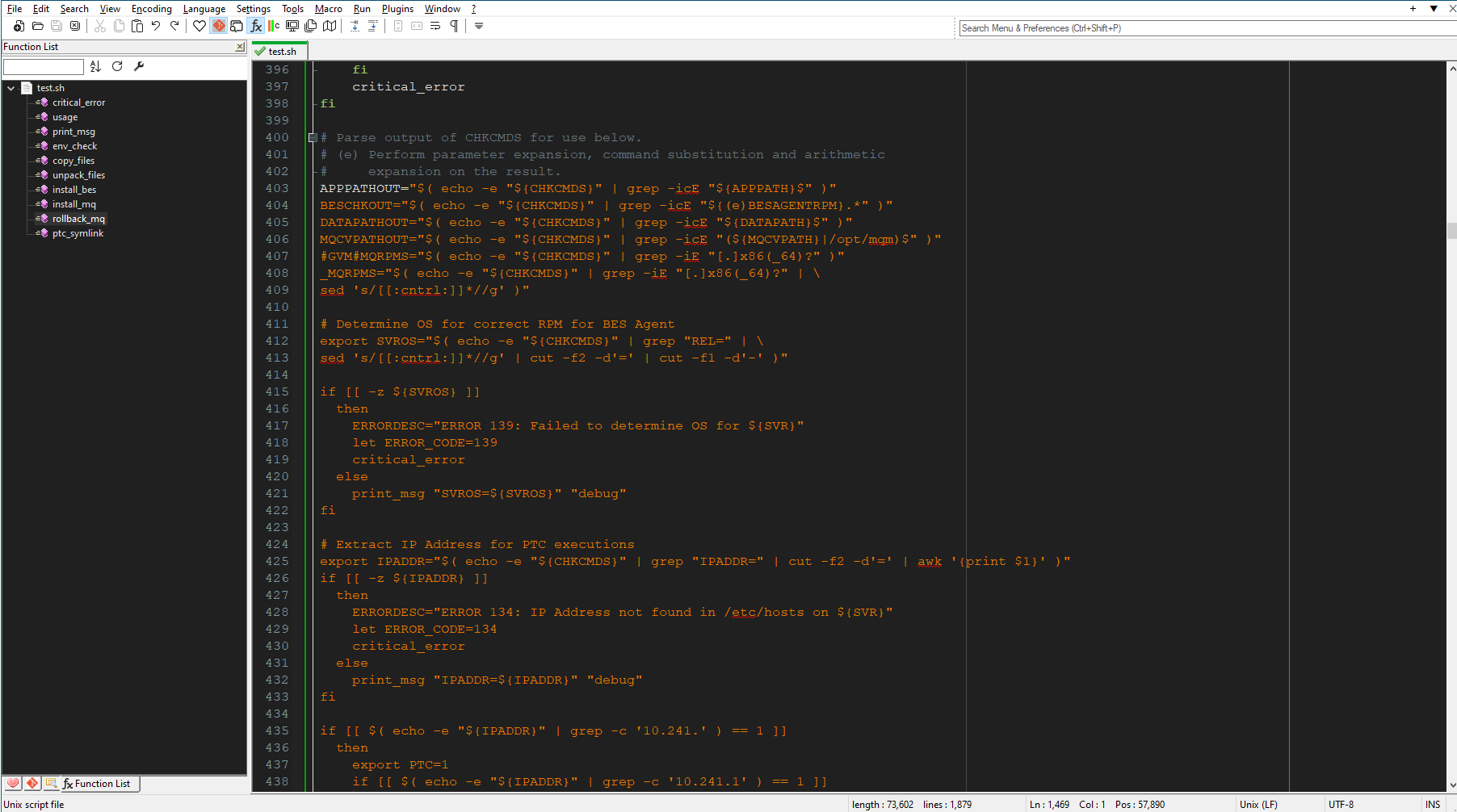Click the Git bottom panel tab icon
The height and width of the screenshot is (812, 1457).
pos(32,784)
